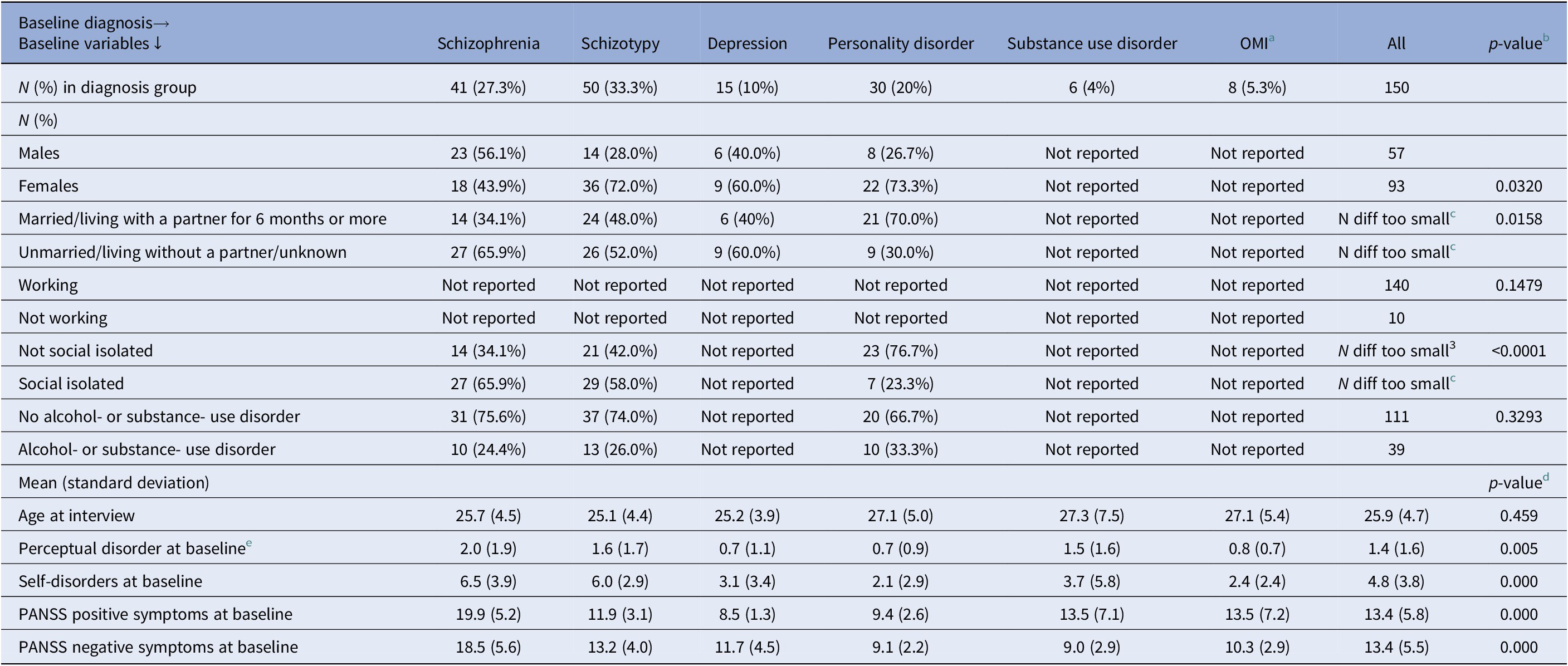Select the Substance use disorder column header
Viewport: 1568px width, 666px height.
pos(1092,44)
